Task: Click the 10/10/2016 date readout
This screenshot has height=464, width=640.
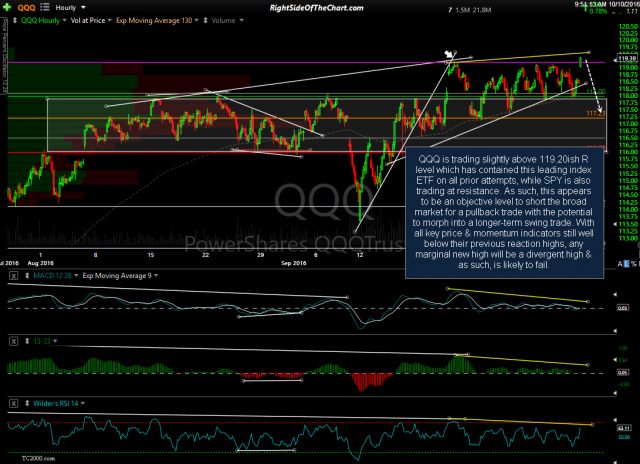Action: click(623, 4)
